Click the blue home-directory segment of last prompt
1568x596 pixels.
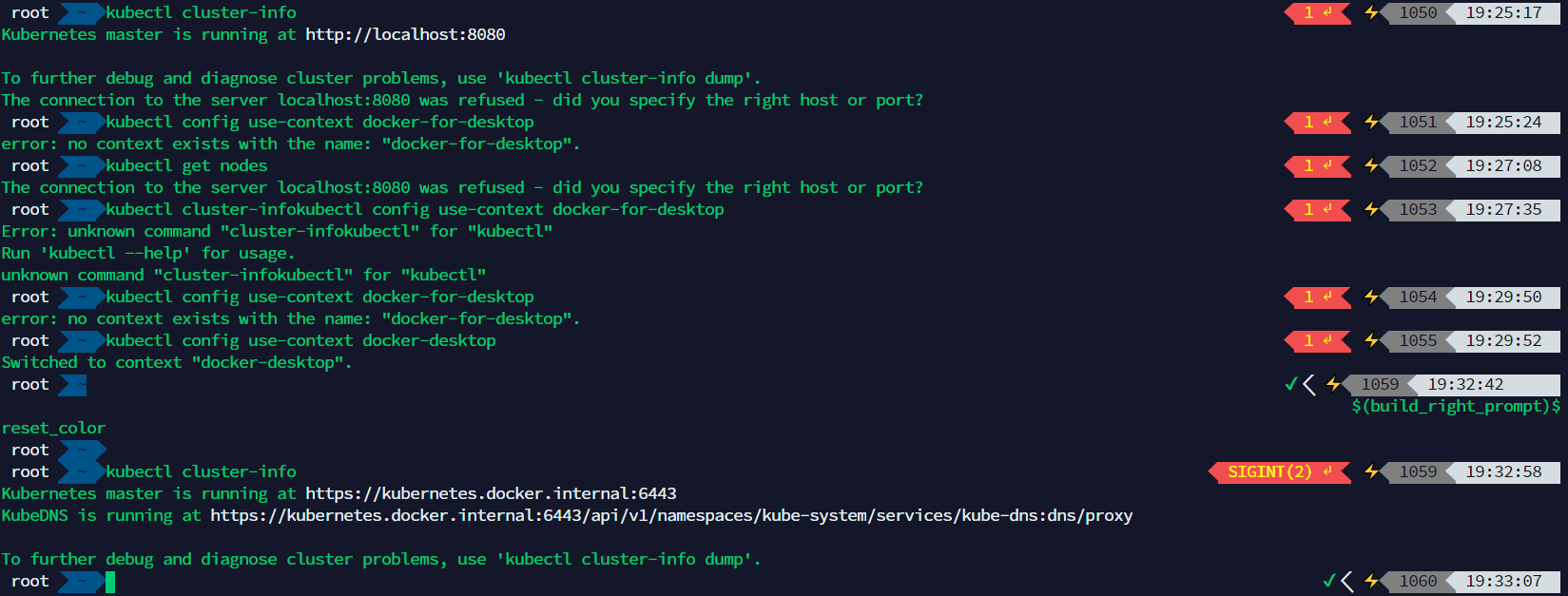coord(82,581)
